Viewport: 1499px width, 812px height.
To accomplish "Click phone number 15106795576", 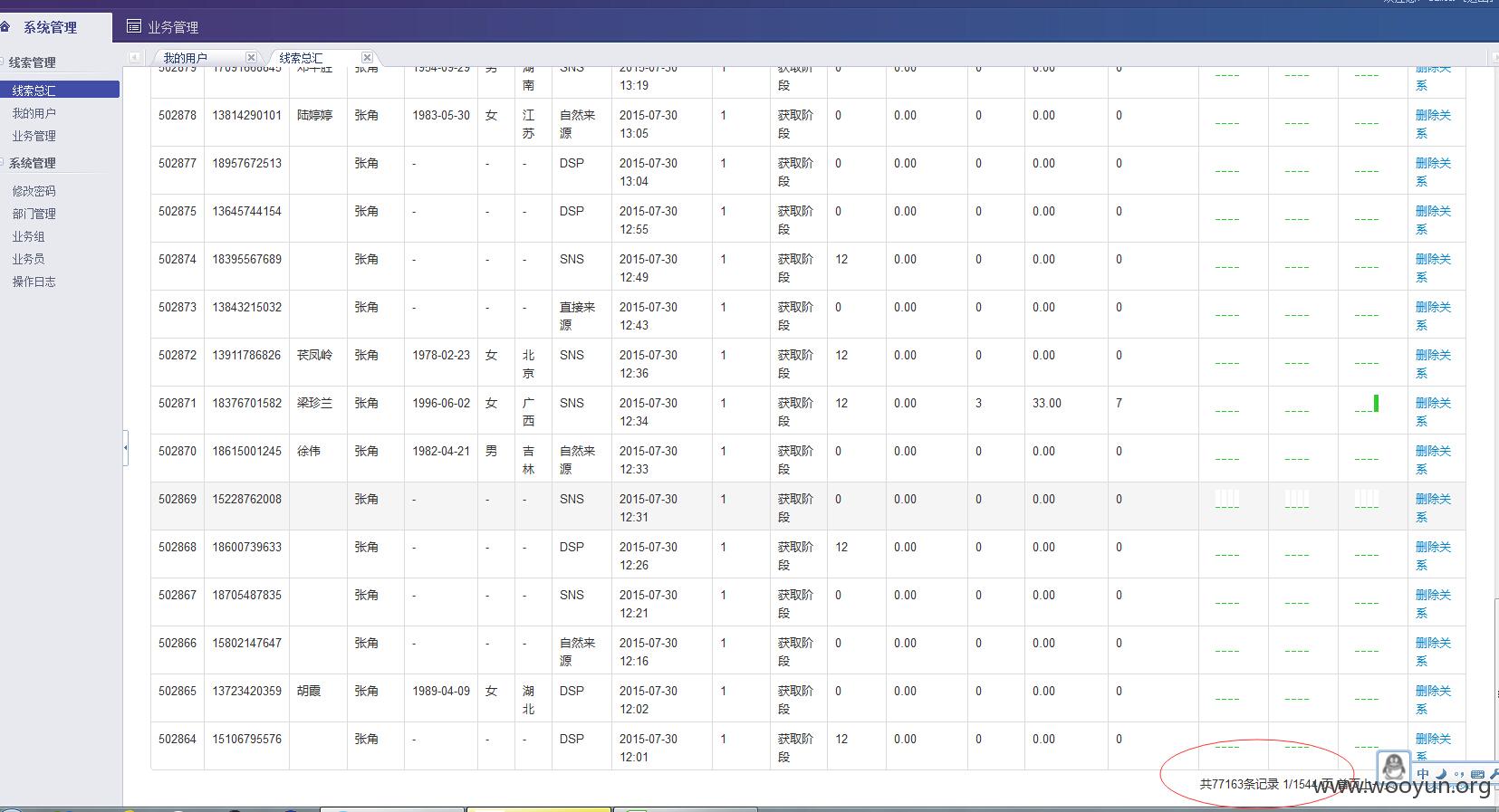I will (247, 739).
